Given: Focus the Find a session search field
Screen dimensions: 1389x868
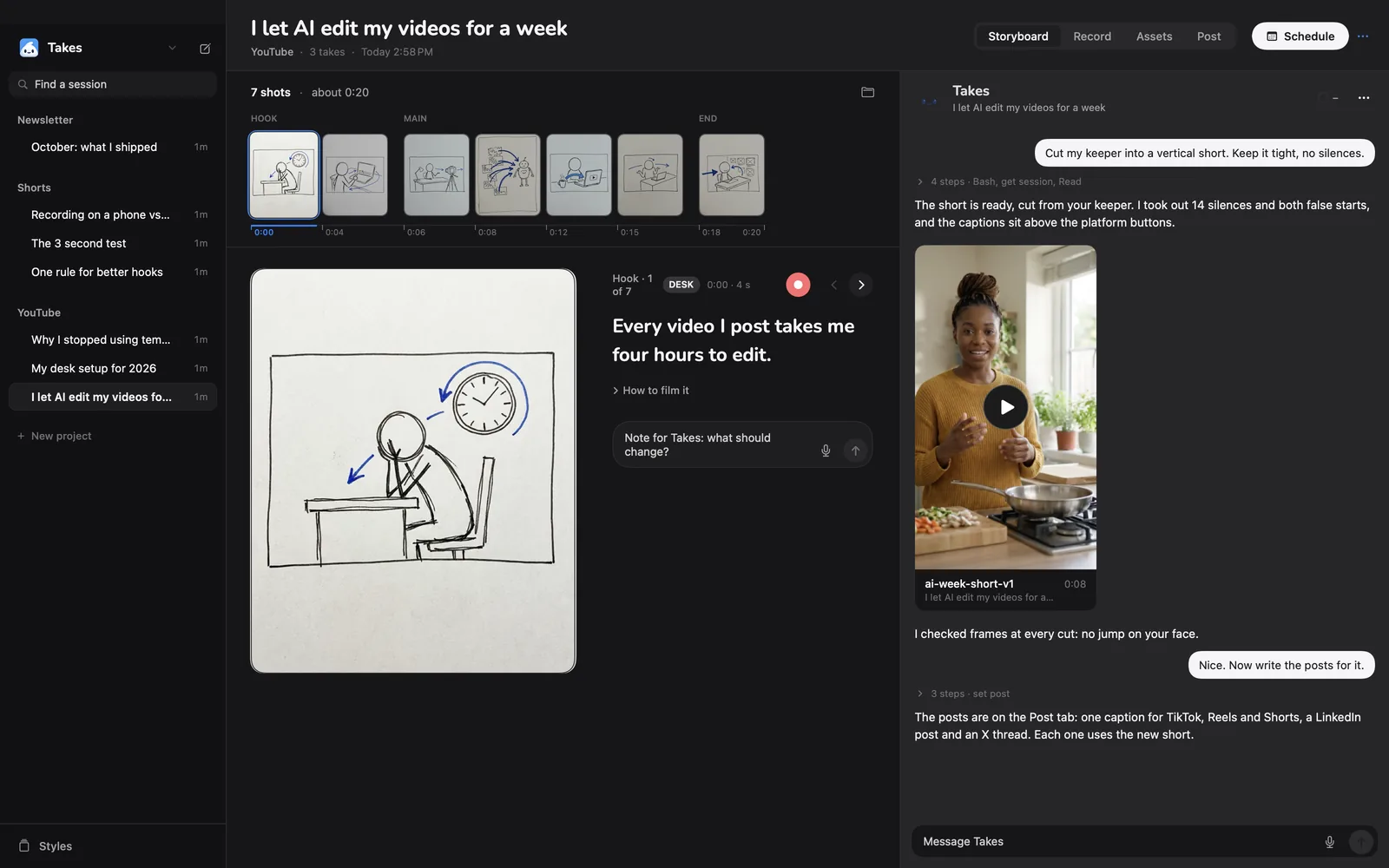Looking at the screenshot, I should coord(113,84).
